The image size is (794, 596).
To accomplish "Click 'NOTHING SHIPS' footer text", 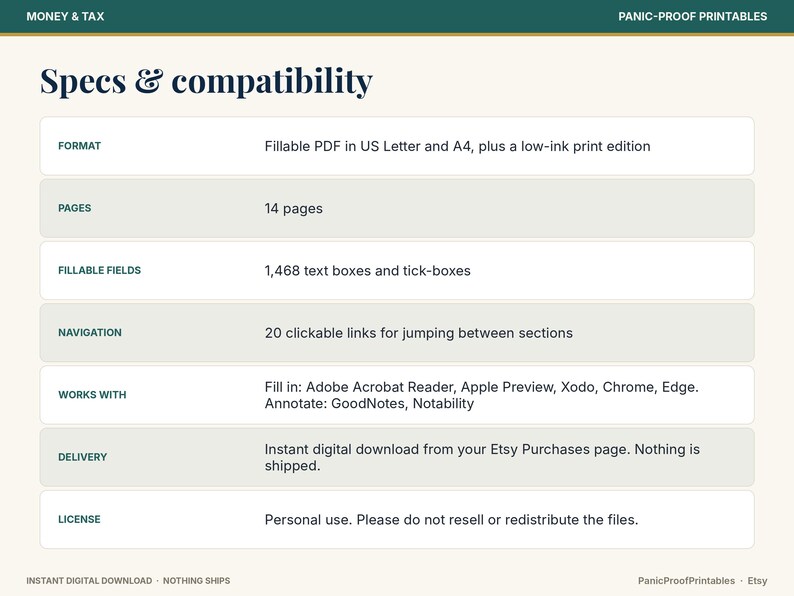I will click(x=196, y=581).
